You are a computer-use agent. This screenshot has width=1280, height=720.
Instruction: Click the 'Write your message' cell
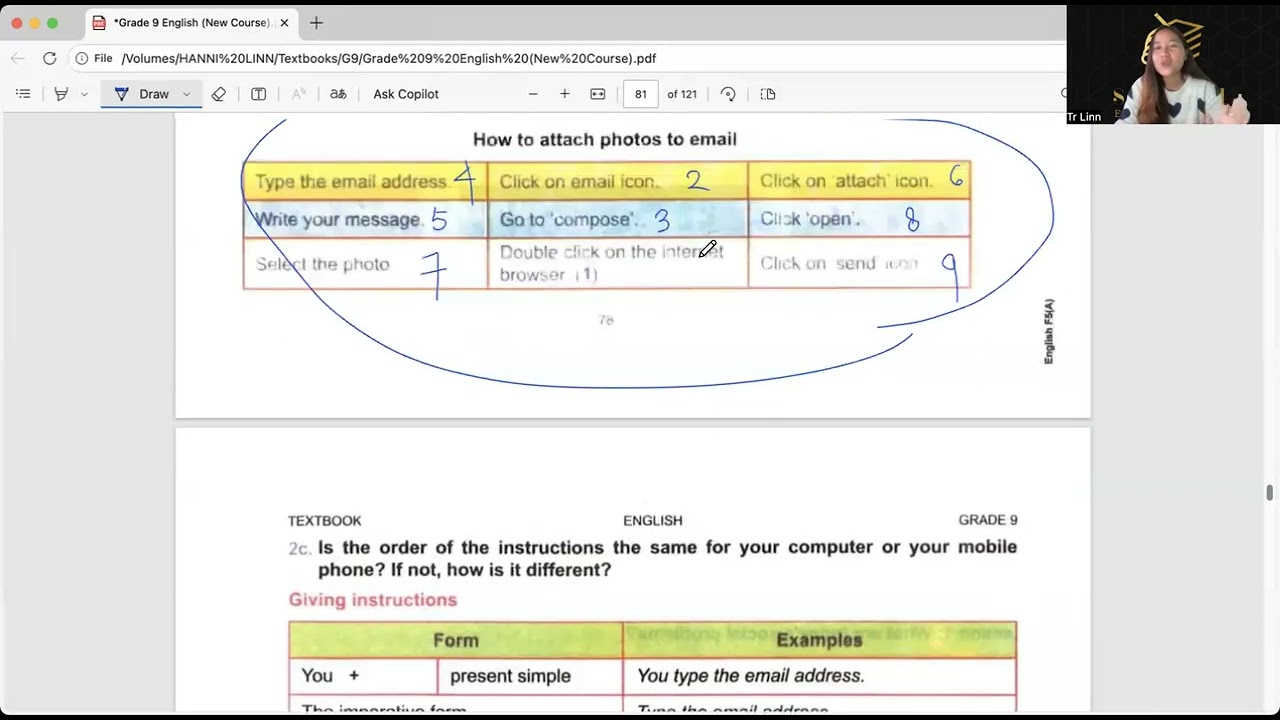click(x=365, y=219)
